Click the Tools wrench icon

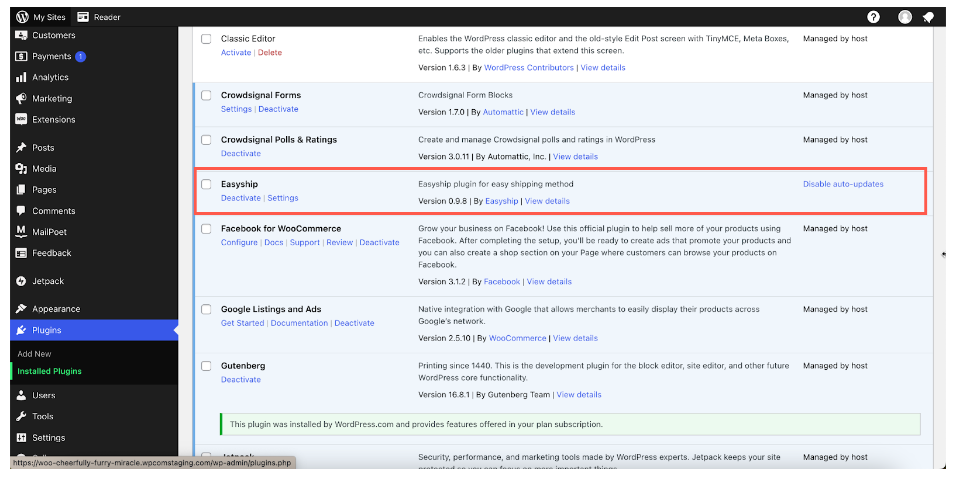point(21,417)
